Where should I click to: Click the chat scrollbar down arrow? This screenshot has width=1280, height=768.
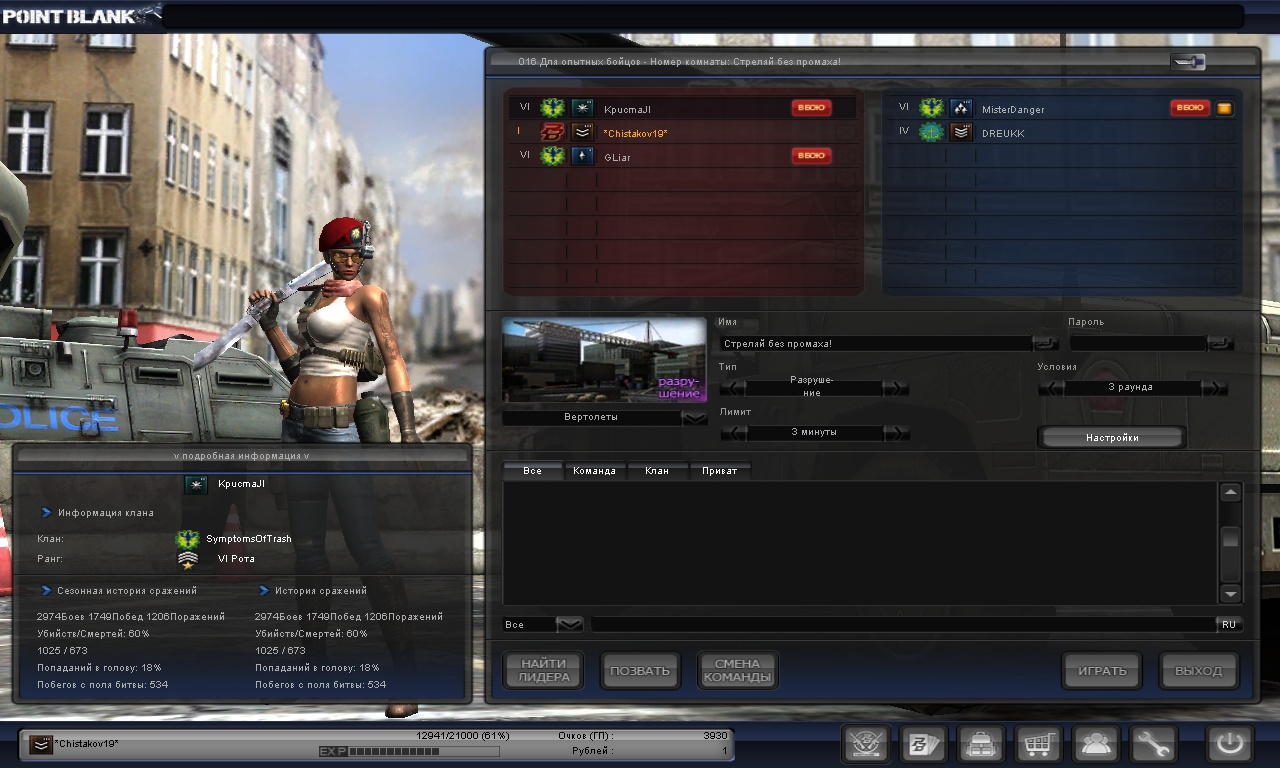[1231, 593]
